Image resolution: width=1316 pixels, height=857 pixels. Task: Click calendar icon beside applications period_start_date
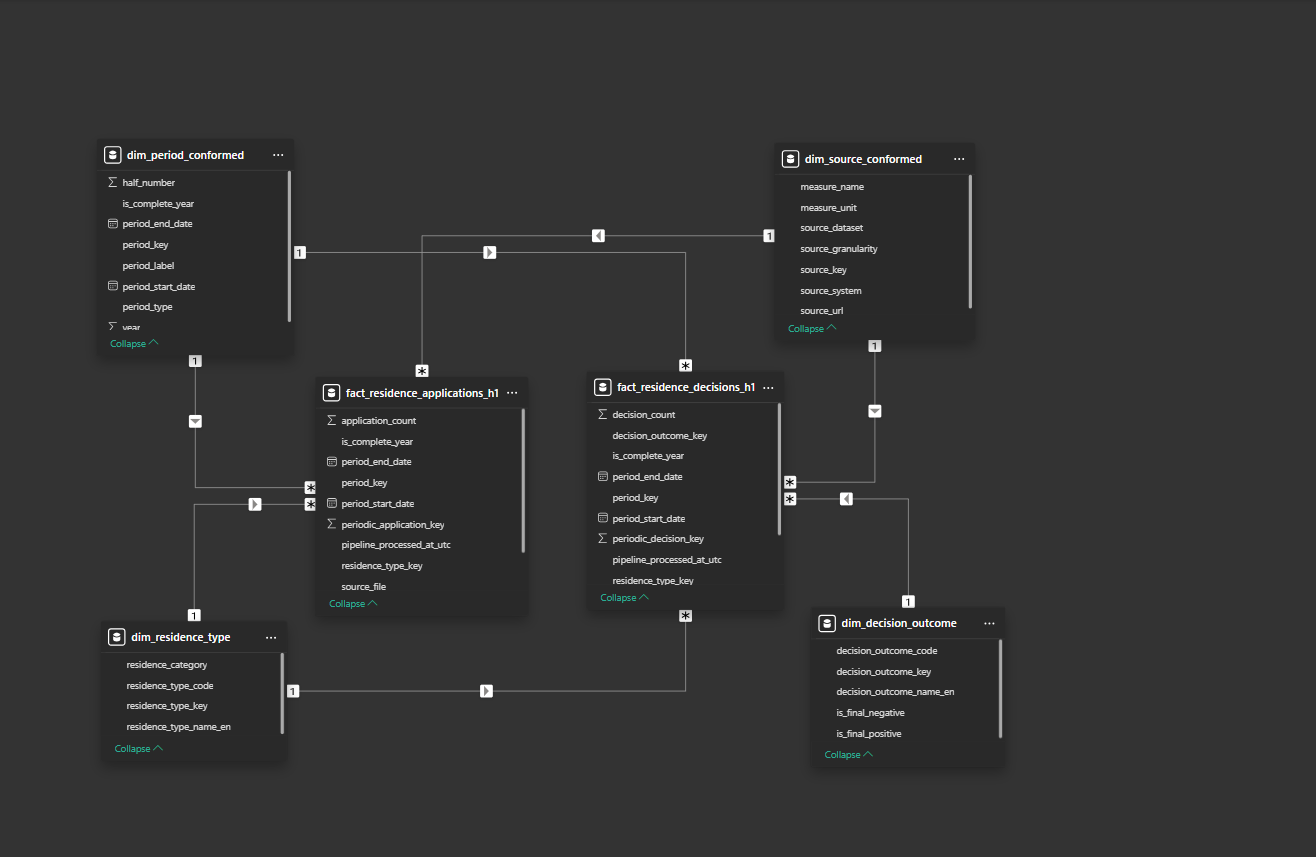tap(331, 503)
